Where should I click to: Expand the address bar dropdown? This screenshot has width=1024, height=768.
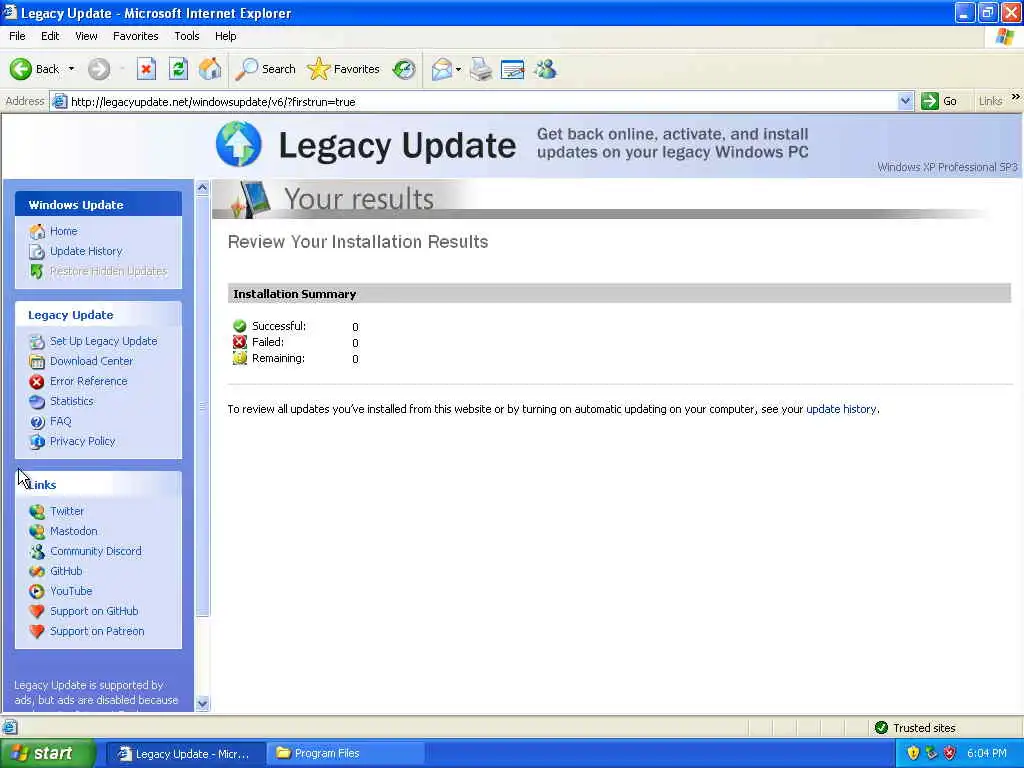point(905,101)
